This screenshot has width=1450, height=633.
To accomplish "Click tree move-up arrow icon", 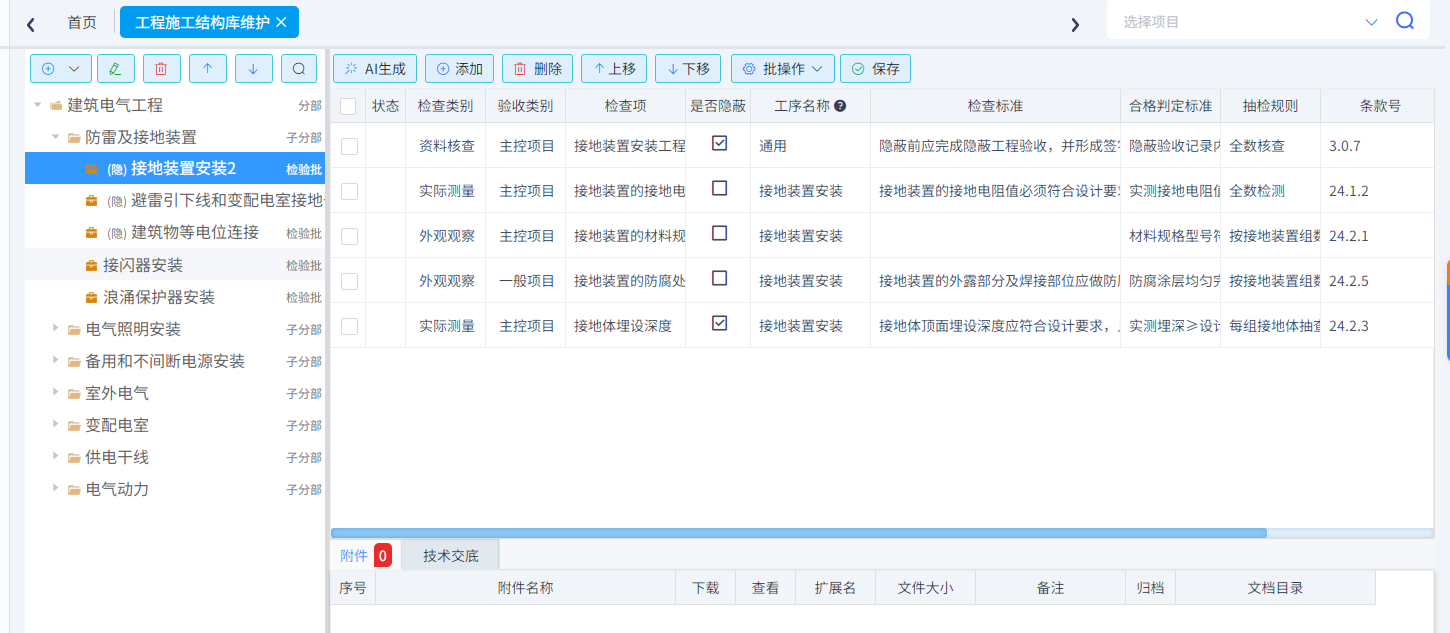I will [207, 68].
